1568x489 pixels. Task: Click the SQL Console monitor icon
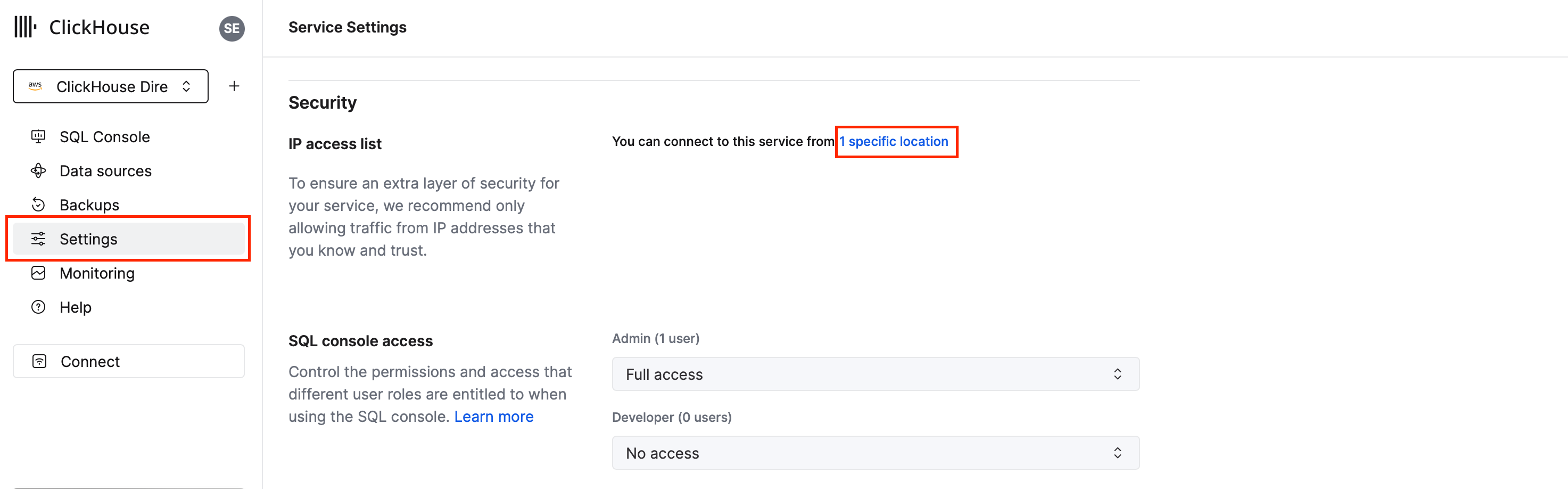pyautogui.click(x=38, y=136)
